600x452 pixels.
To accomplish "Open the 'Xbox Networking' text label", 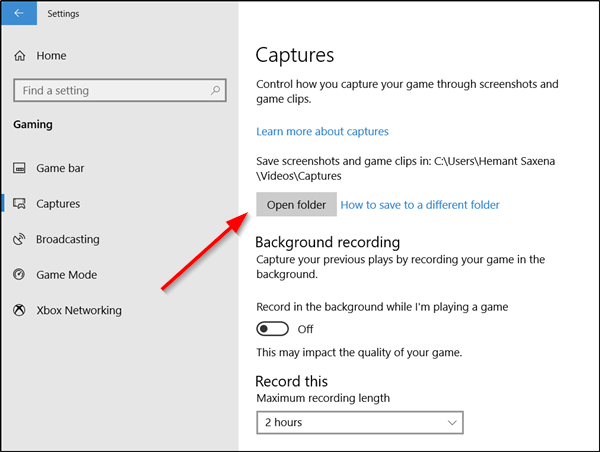I will 79,310.
